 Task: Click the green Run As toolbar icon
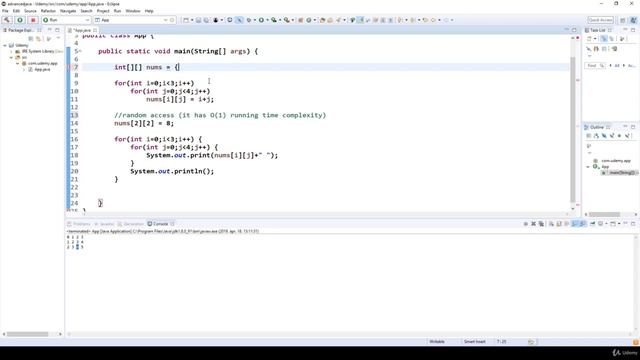click(261, 20)
